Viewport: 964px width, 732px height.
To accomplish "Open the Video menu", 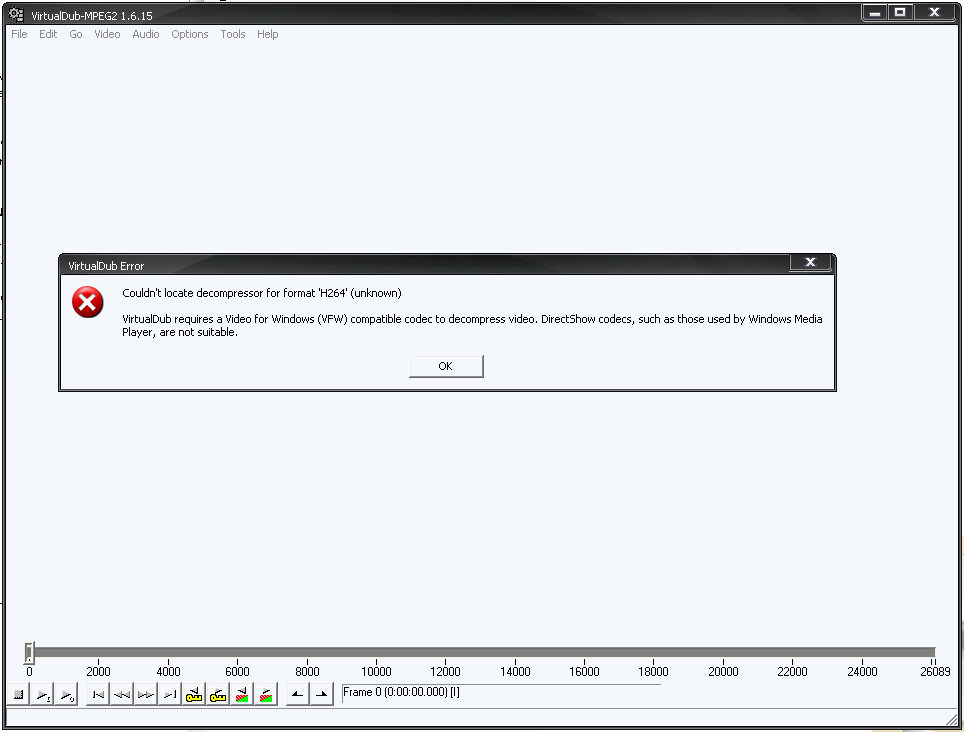I will pyautogui.click(x=107, y=34).
